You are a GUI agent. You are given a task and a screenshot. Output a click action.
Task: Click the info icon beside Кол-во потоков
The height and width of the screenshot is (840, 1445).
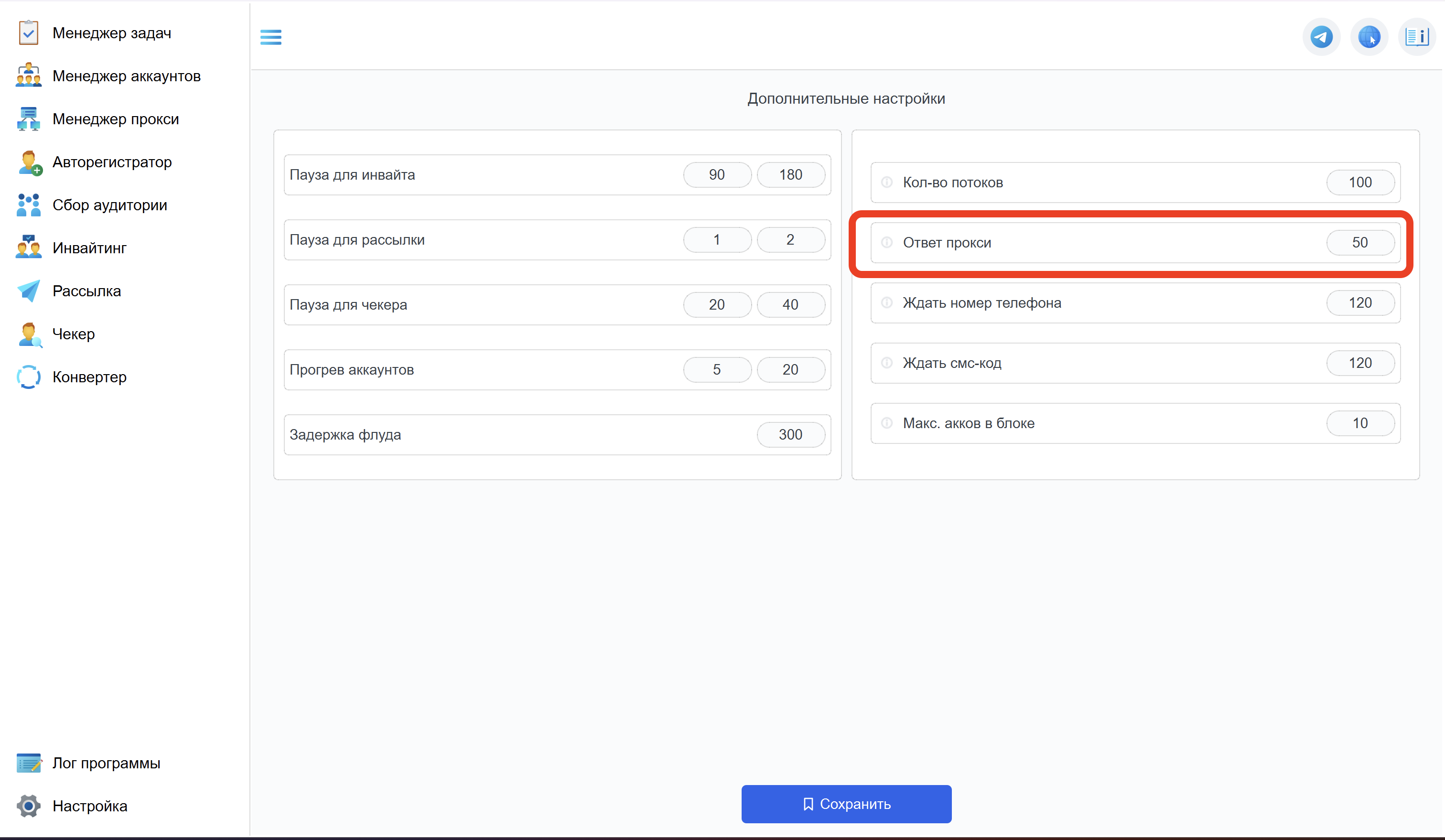pyautogui.click(x=886, y=183)
